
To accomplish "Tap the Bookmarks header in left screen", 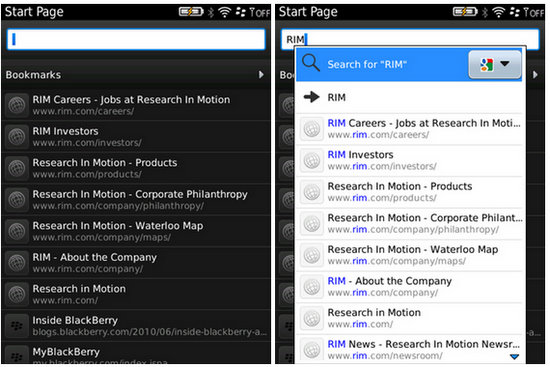I will pos(136,75).
